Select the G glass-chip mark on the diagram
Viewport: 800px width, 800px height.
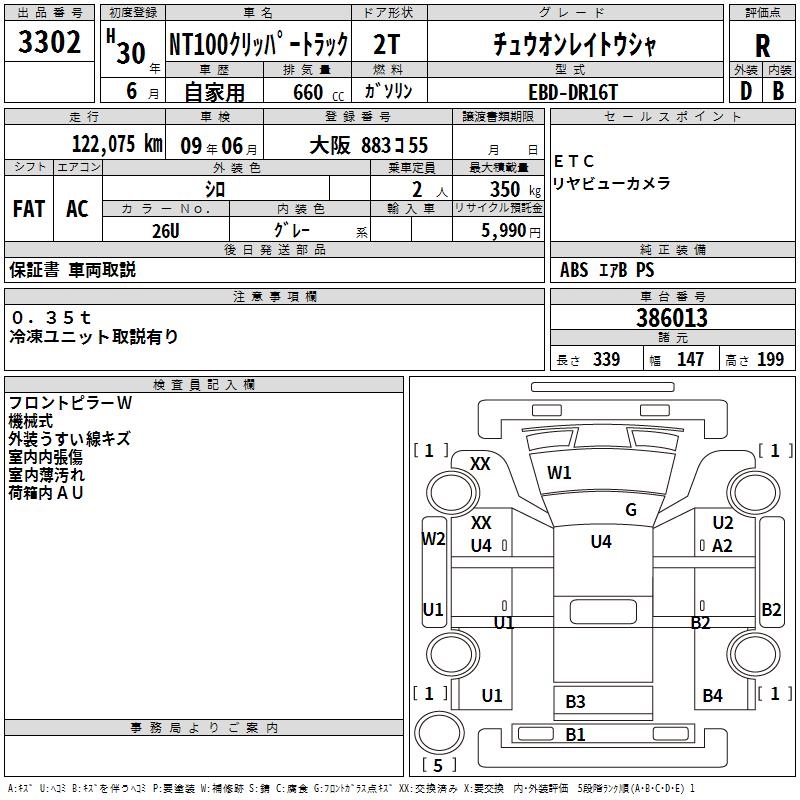pos(631,510)
